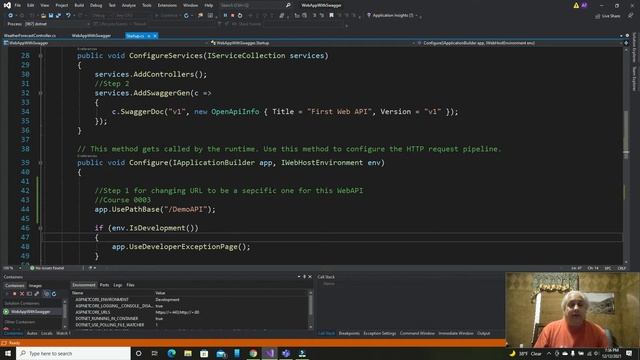Screen dimensions: 640x360
Task: Click the Open File folder icon
Action: pos(43,16)
